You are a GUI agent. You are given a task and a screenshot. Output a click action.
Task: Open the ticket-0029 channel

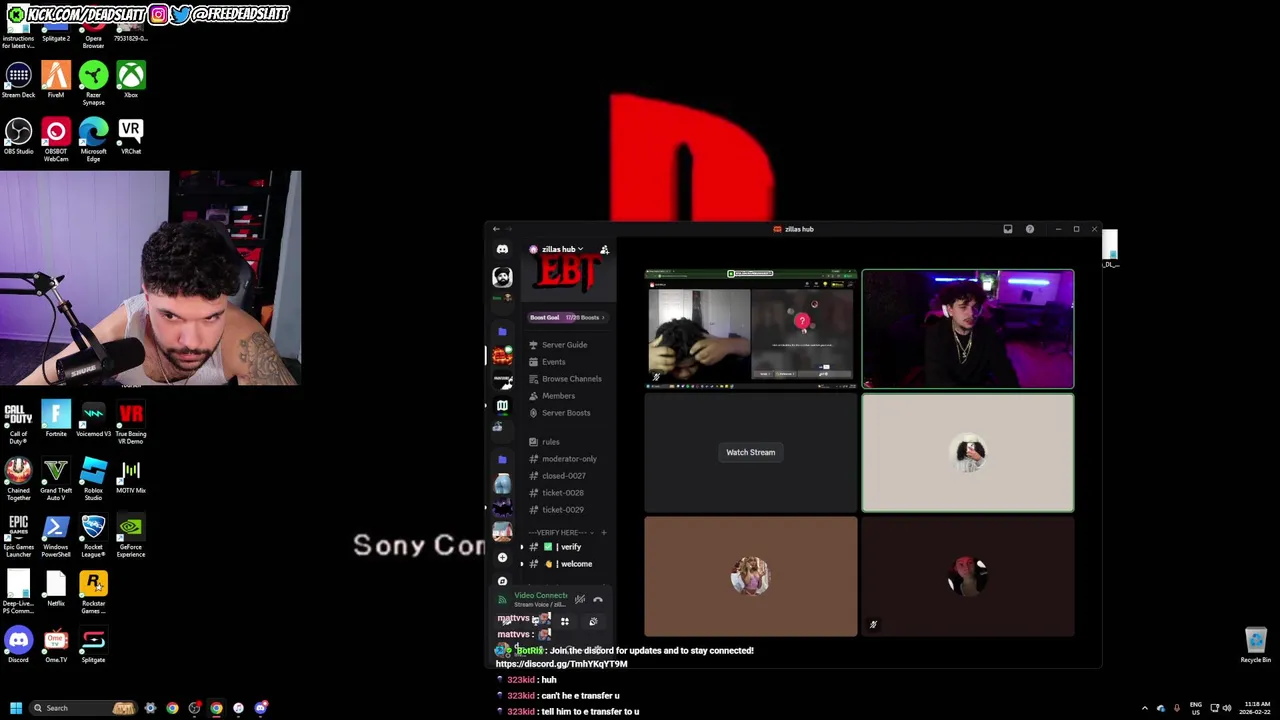pyautogui.click(x=562, y=510)
